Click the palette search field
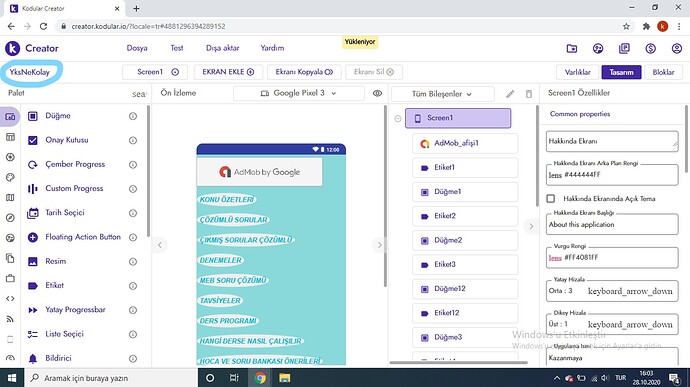690x387 pixels. coord(138,94)
